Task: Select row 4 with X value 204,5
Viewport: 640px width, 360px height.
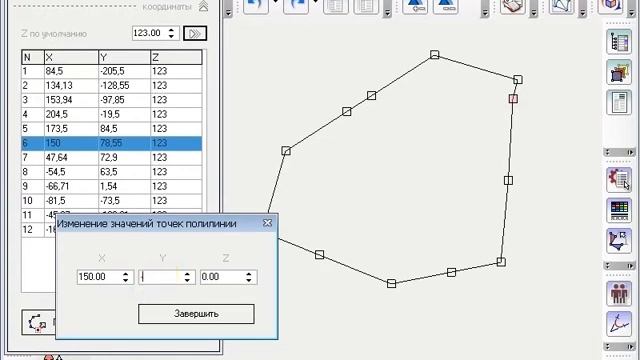Action: tap(111, 114)
